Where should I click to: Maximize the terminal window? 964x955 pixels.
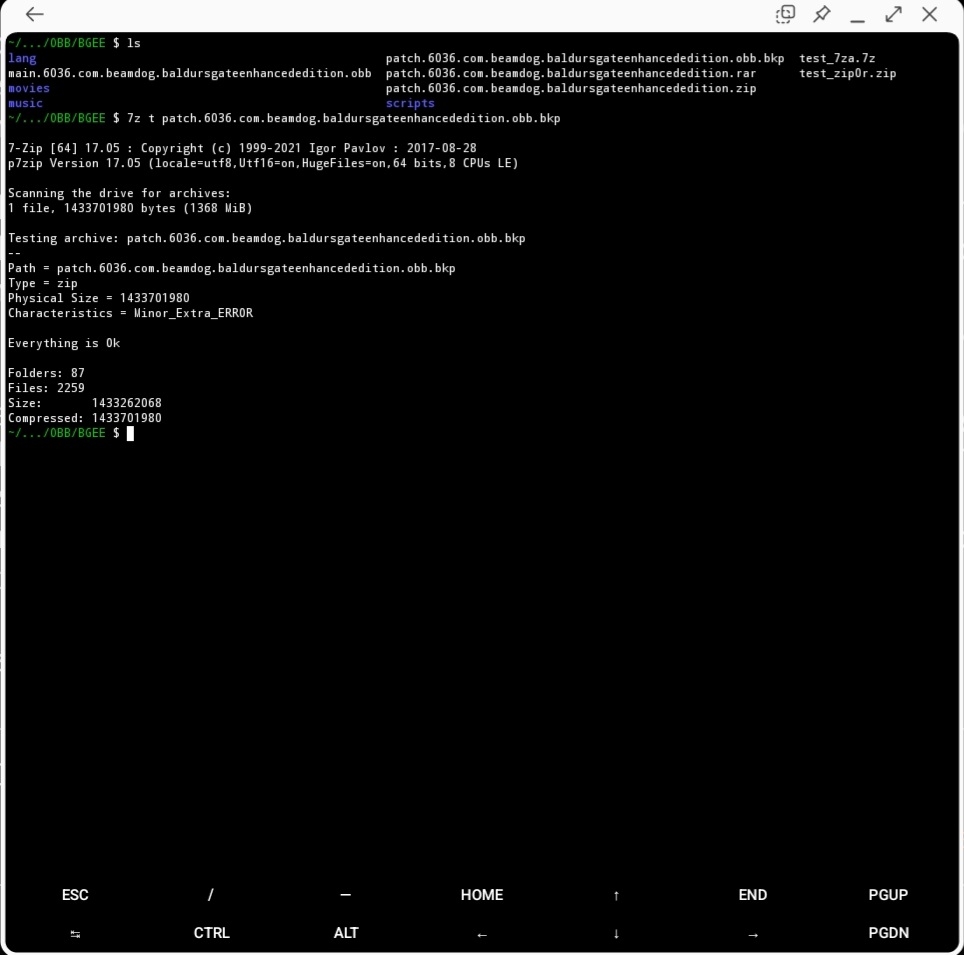[893, 14]
